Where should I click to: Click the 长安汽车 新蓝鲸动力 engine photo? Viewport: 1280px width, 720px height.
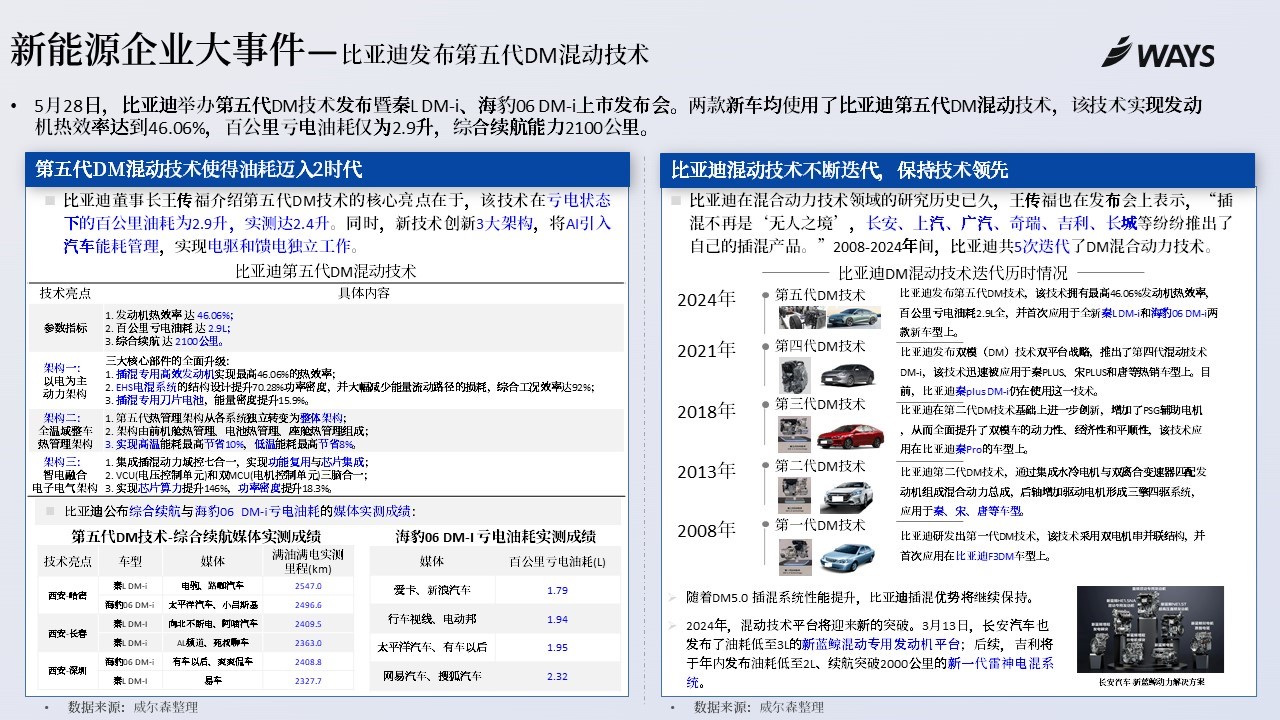(1150, 631)
